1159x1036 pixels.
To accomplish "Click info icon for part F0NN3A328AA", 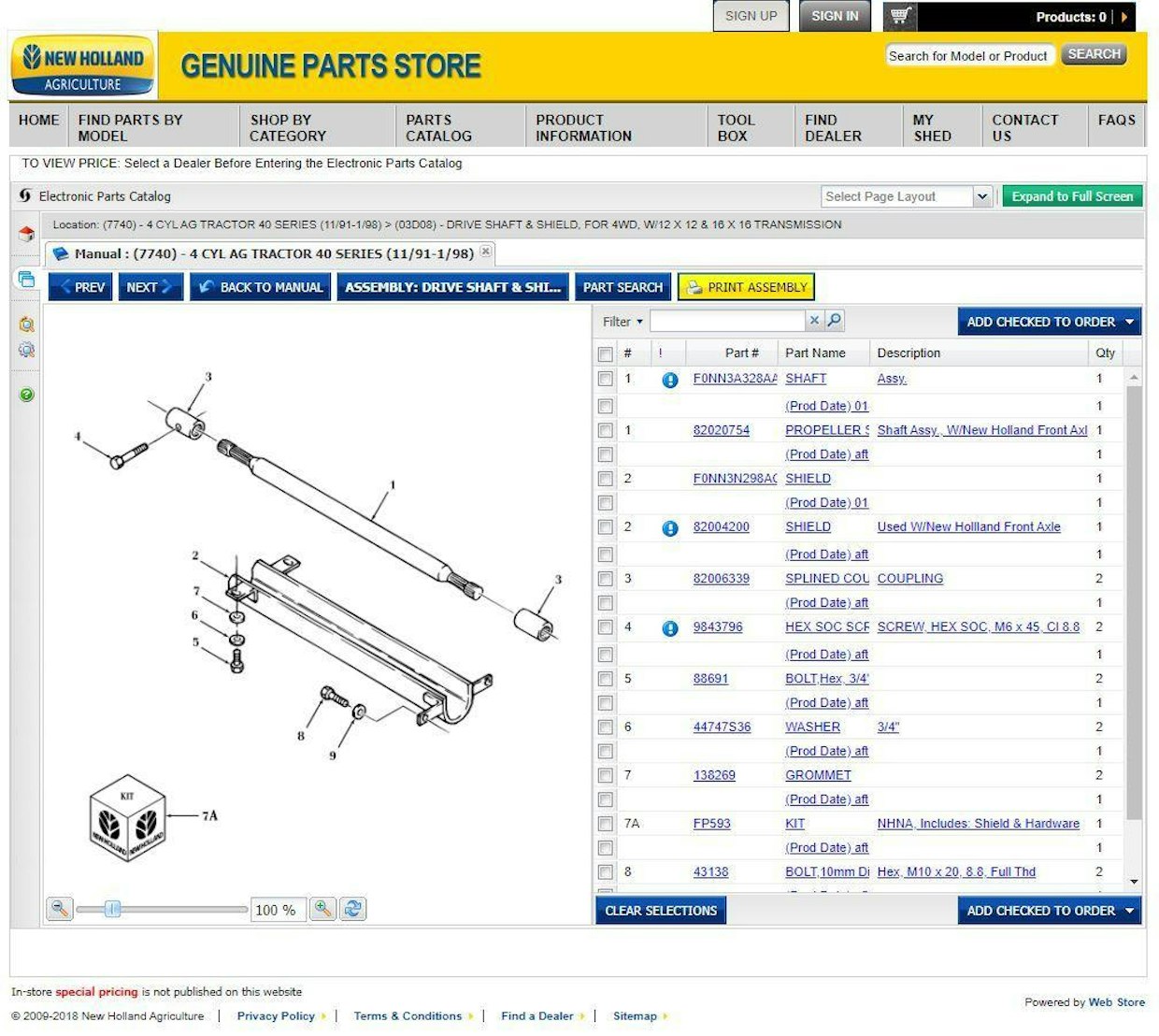I will coord(669,380).
